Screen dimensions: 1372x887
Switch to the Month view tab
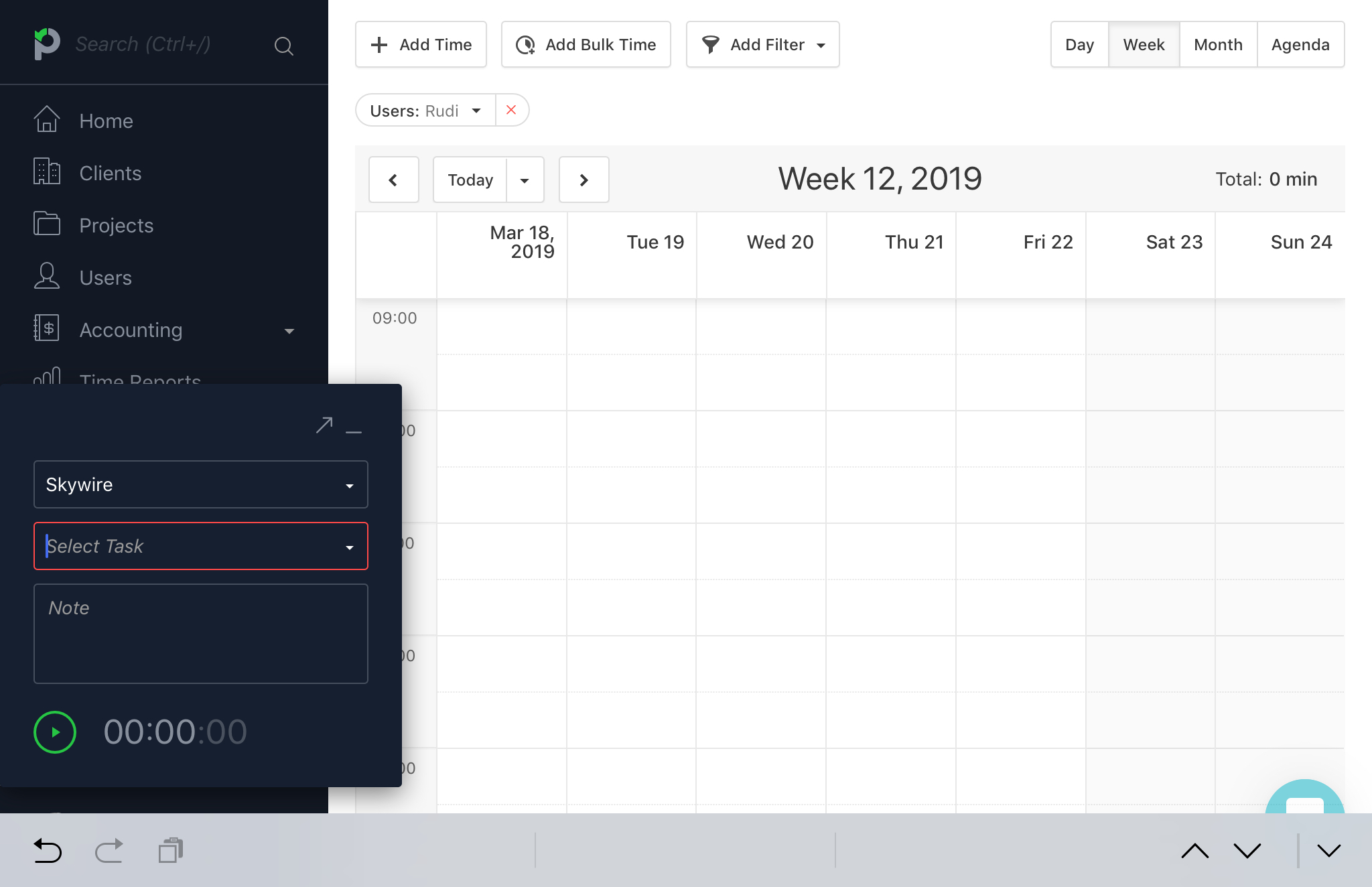point(1218,44)
